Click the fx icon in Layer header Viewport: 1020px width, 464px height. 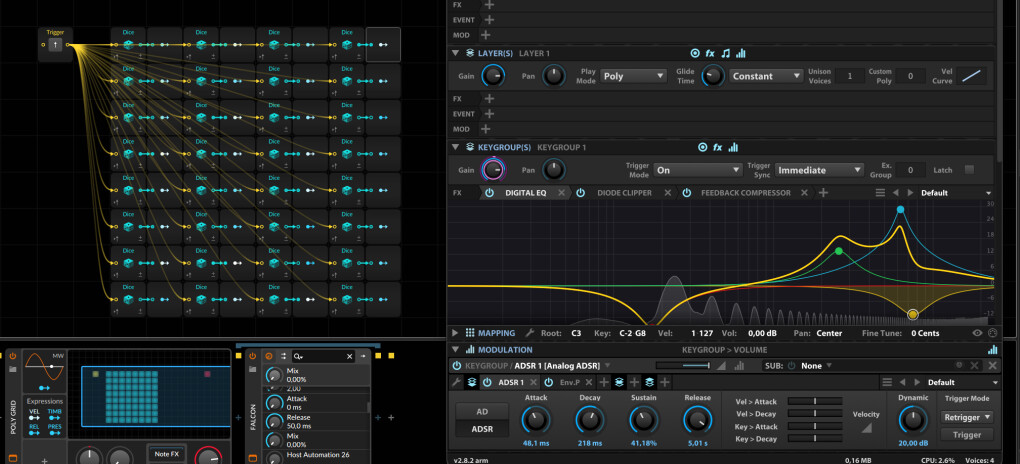[710, 53]
